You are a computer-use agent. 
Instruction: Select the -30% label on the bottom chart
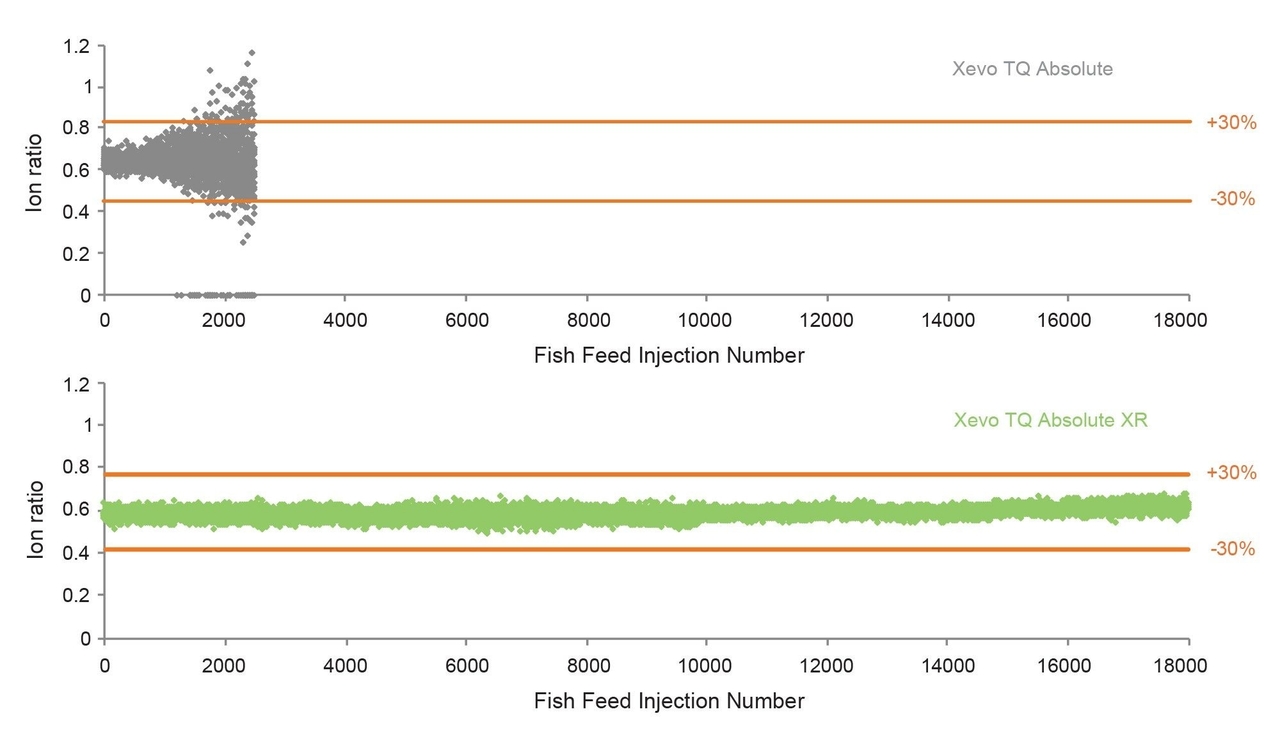click(1232, 549)
